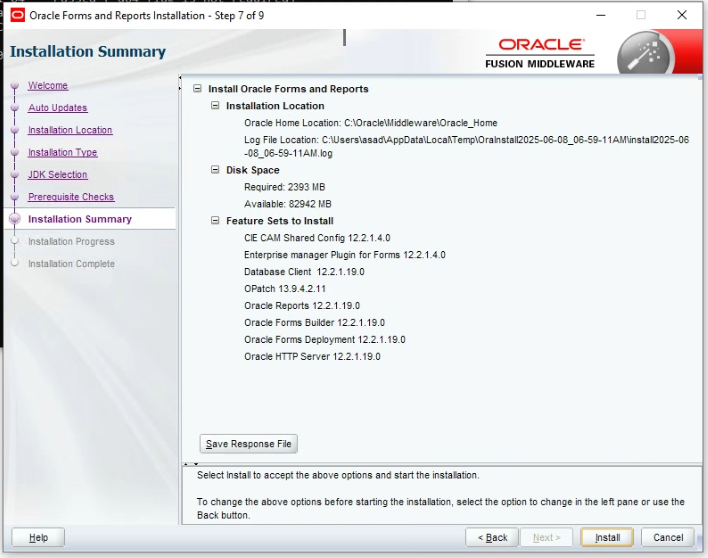Image resolution: width=708 pixels, height=558 pixels.
Task: Start installation with Install button
Action: 607,537
